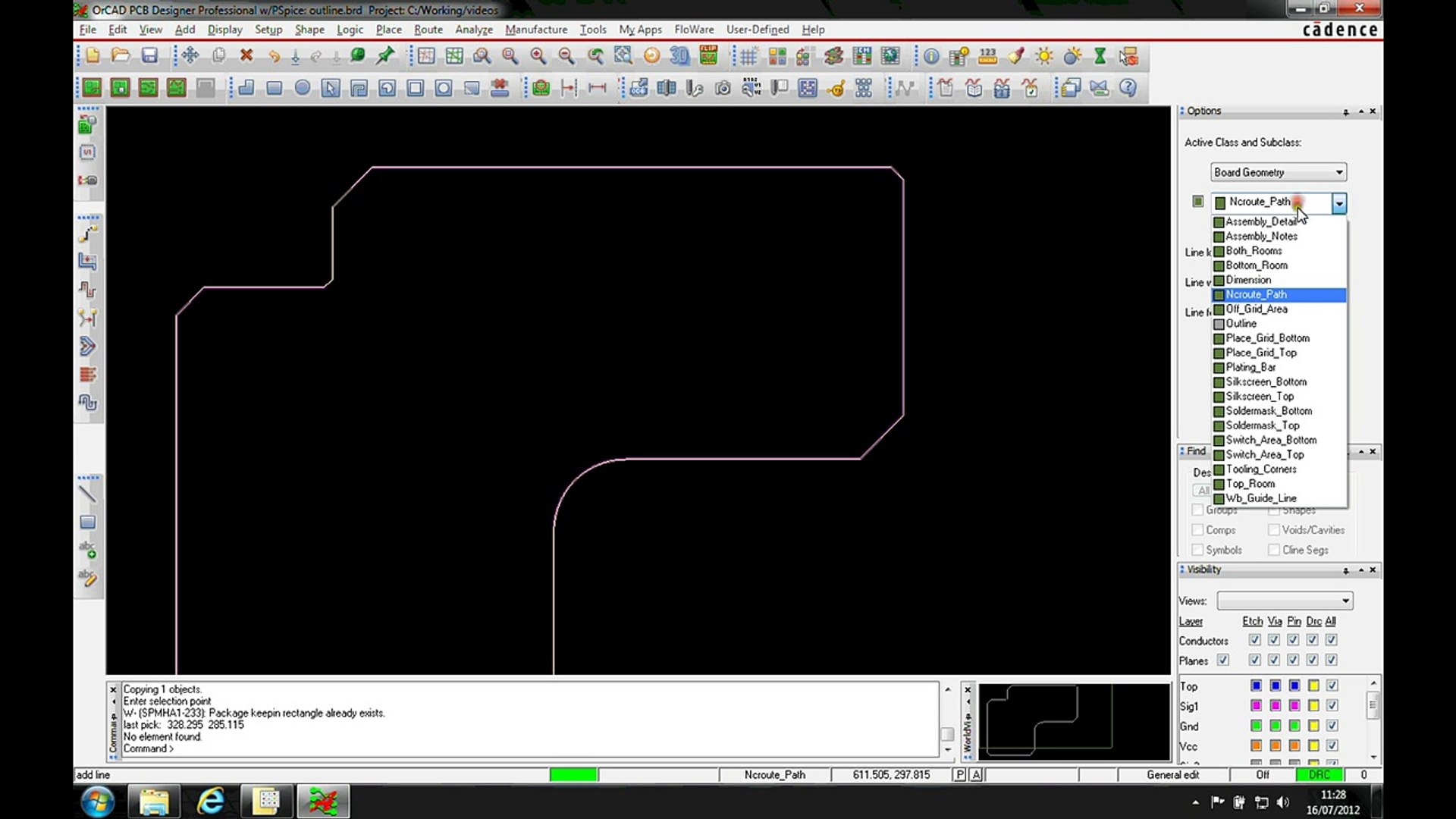This screenshot has width=1456, height=819.
Task: Select the circle shape tool icon
Action: (x=302, y=88)
